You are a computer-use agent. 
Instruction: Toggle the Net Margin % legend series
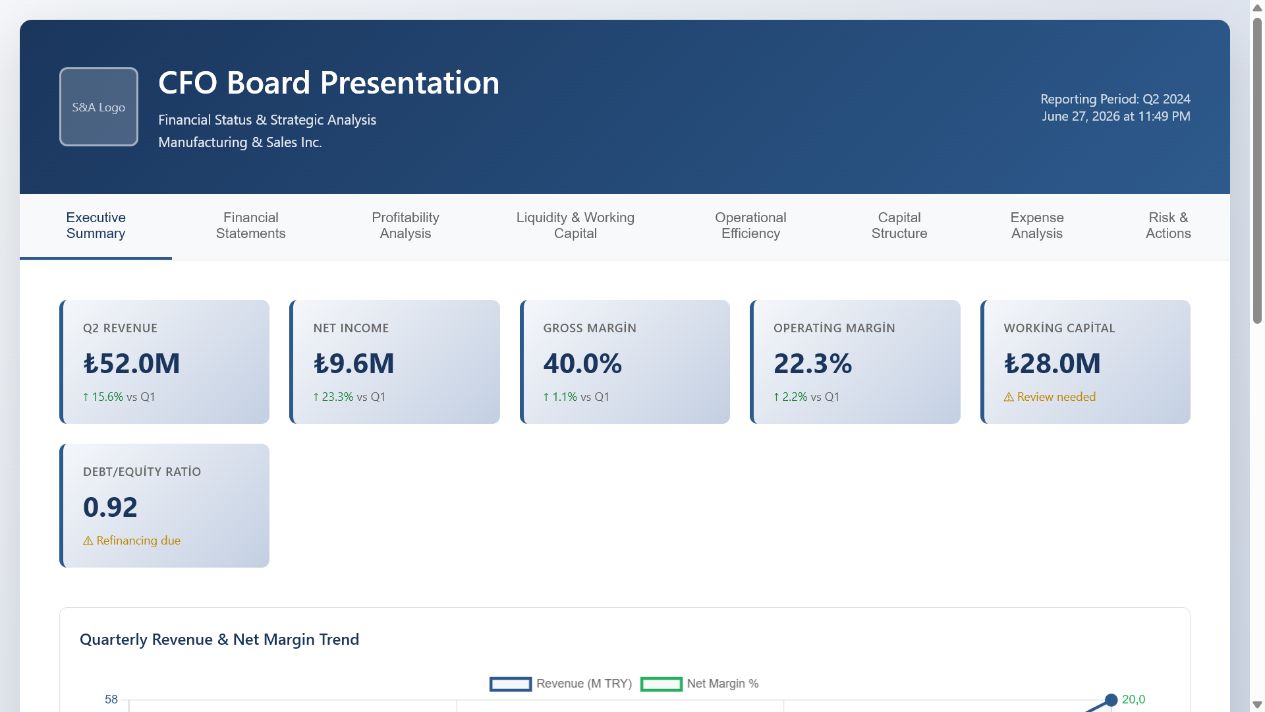click(700, 684)
